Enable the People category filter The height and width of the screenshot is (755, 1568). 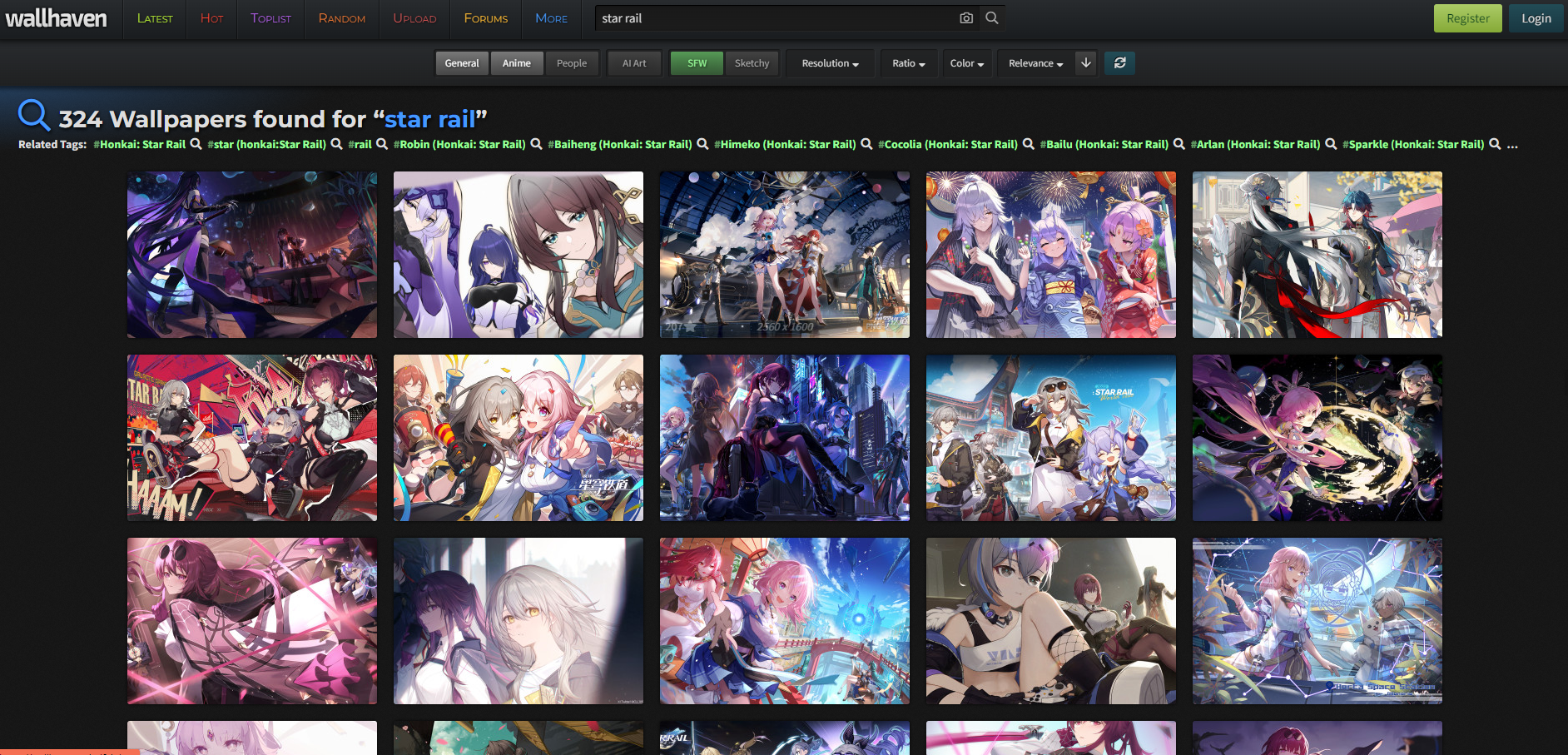[572, 63]
